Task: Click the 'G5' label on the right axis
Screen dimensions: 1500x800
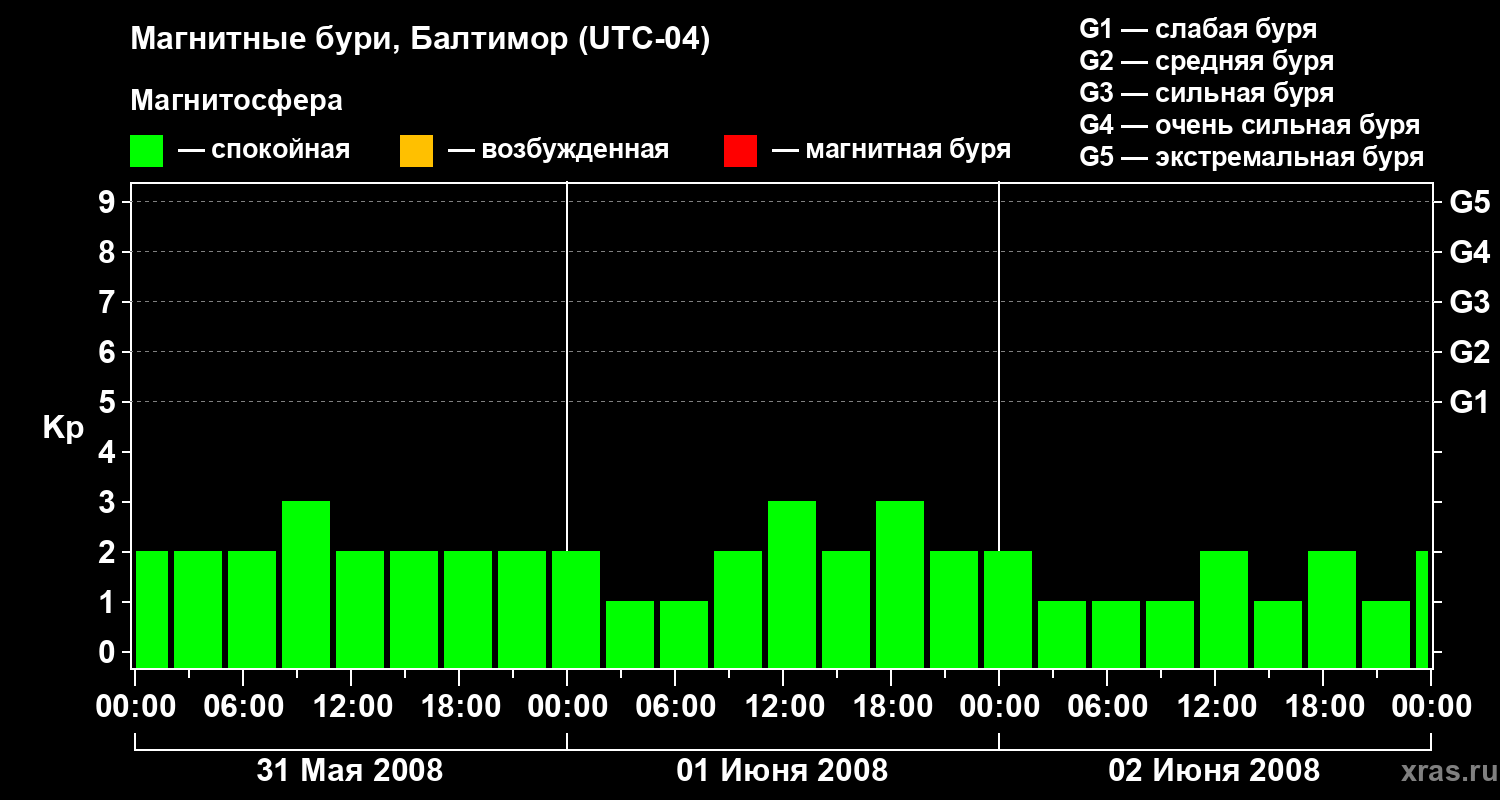Action: 1470,202
